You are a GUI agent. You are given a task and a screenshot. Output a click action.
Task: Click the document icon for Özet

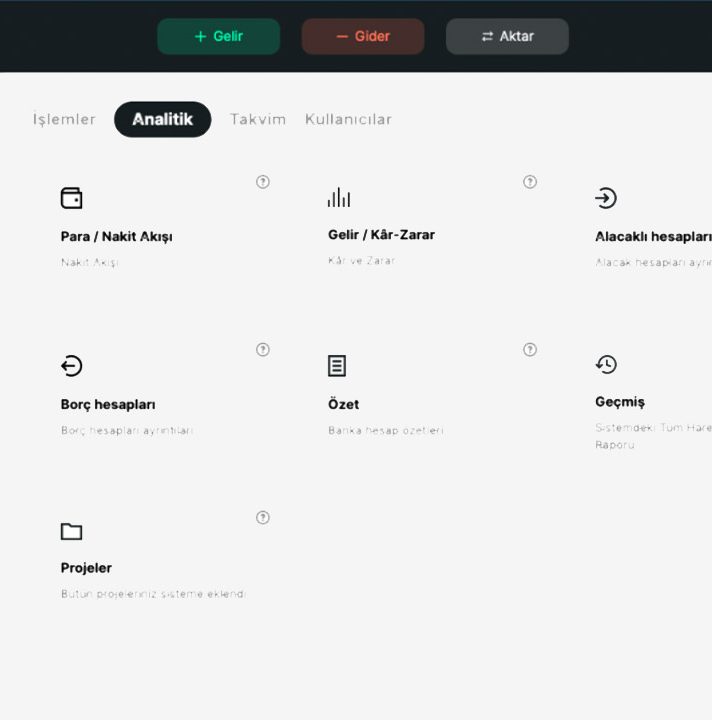pyautogui.click(x=337, y=366)
